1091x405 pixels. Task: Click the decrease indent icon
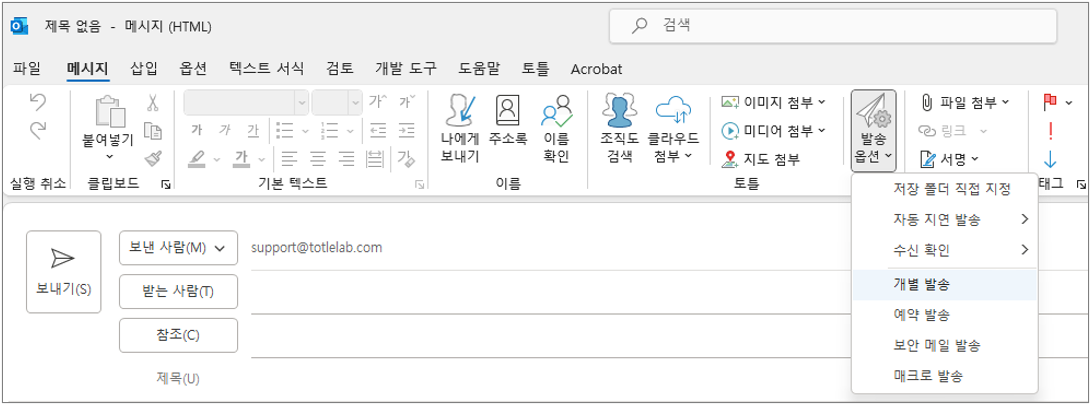377,131
